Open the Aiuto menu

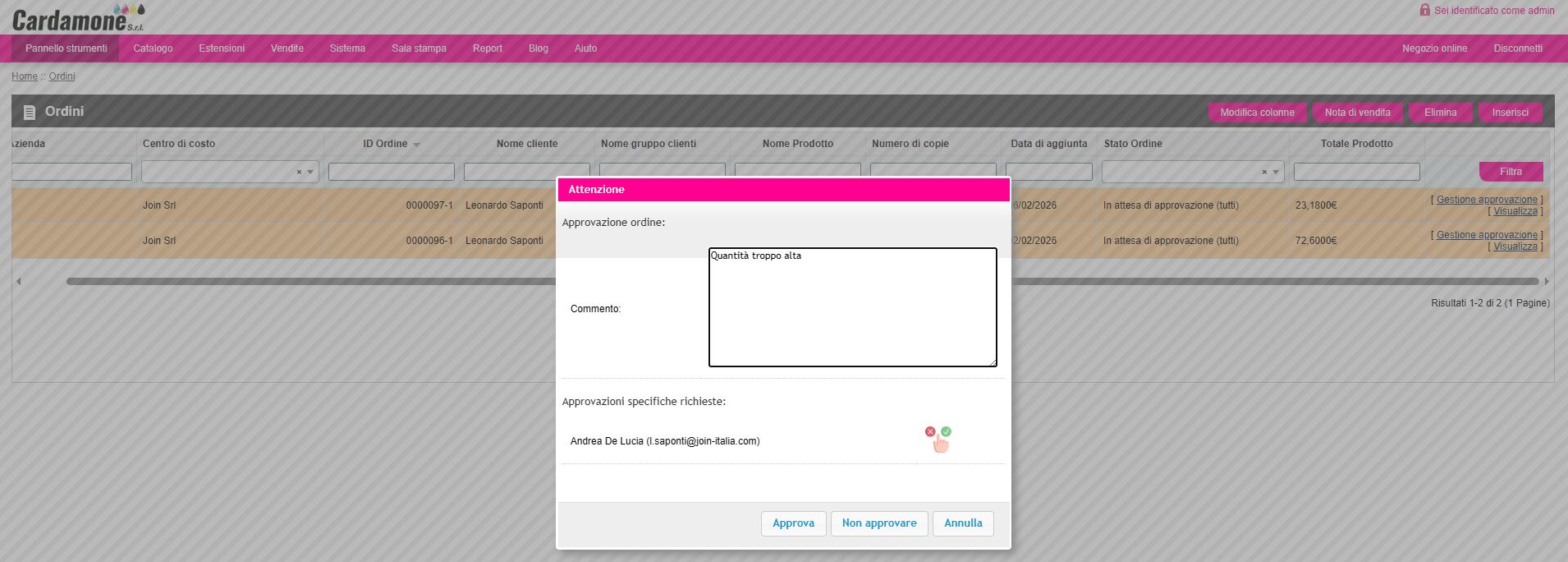(585, 48)
